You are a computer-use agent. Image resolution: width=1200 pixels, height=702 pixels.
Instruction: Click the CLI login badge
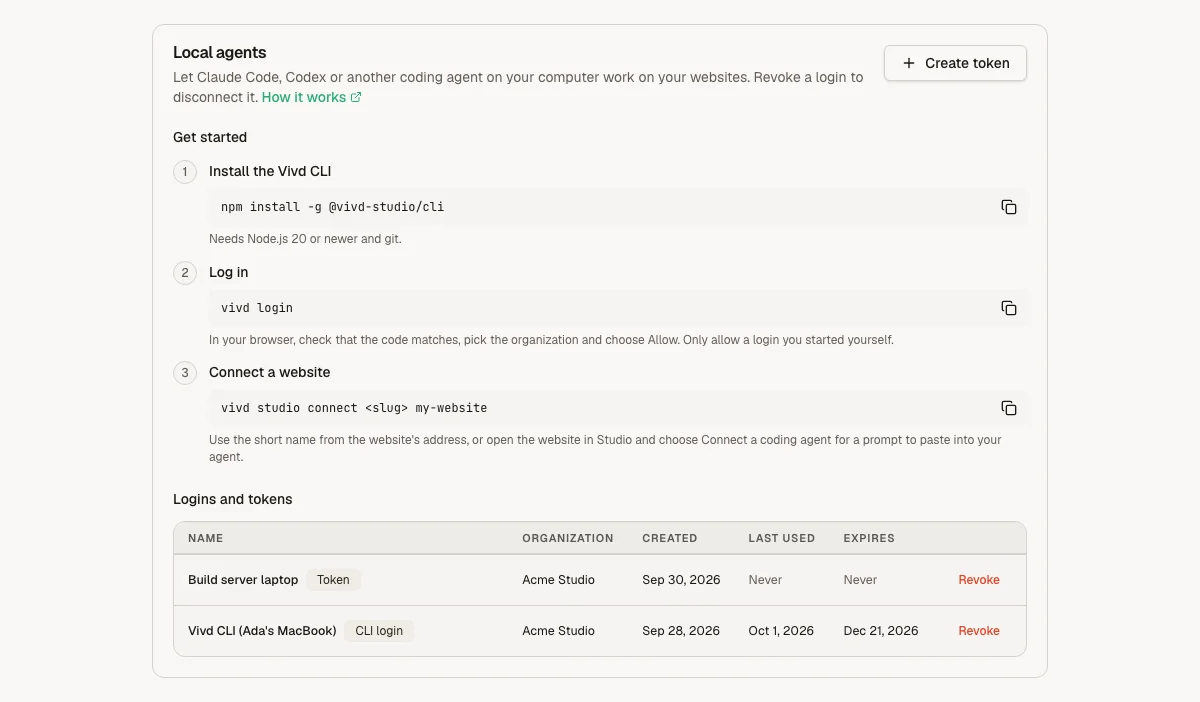[379, 631]
